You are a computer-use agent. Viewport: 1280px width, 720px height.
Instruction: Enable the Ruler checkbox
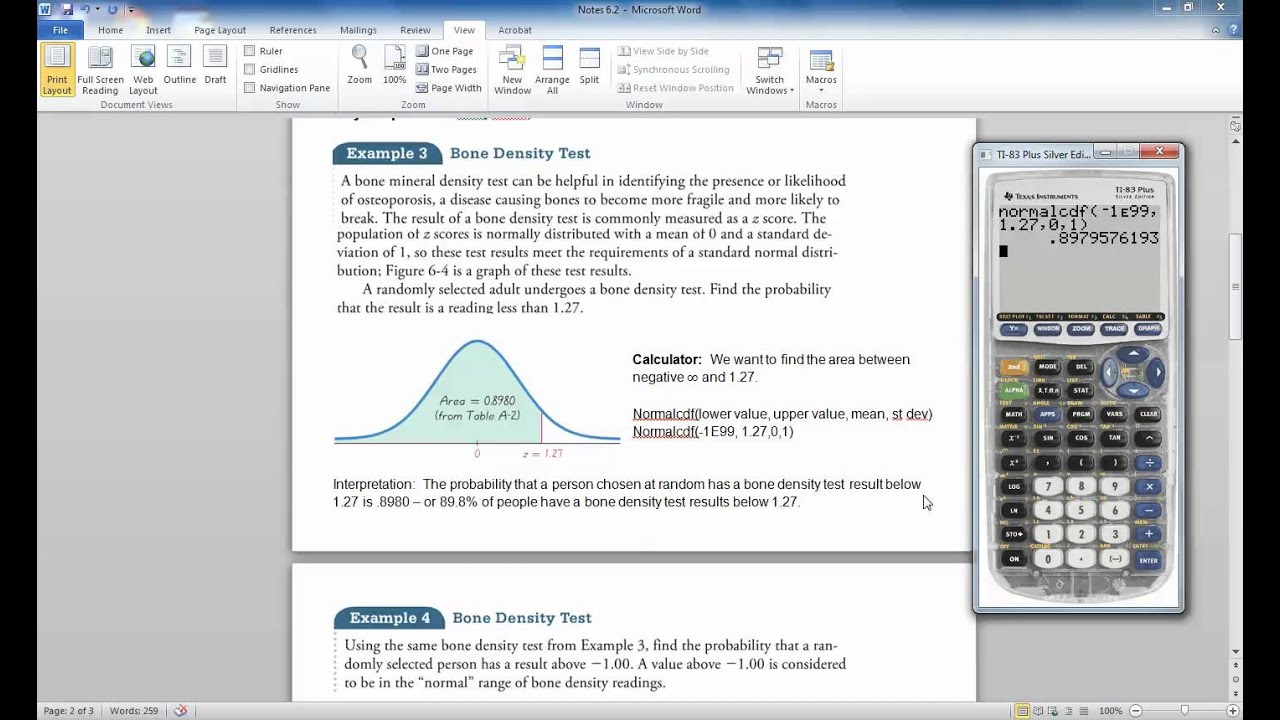pyautogui.click(x=249, y=51)
